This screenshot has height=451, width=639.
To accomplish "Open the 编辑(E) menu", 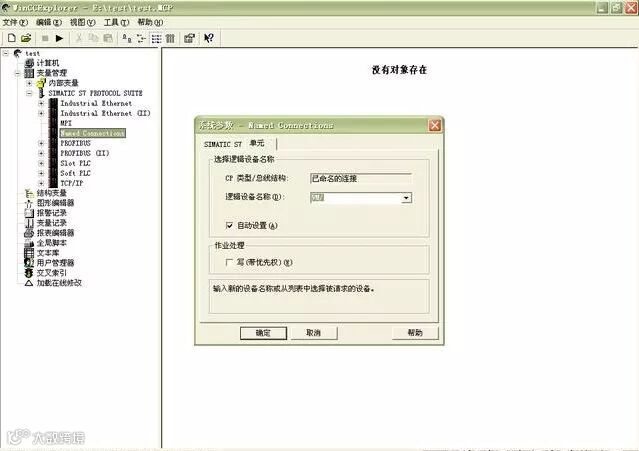I will point(49,22).
